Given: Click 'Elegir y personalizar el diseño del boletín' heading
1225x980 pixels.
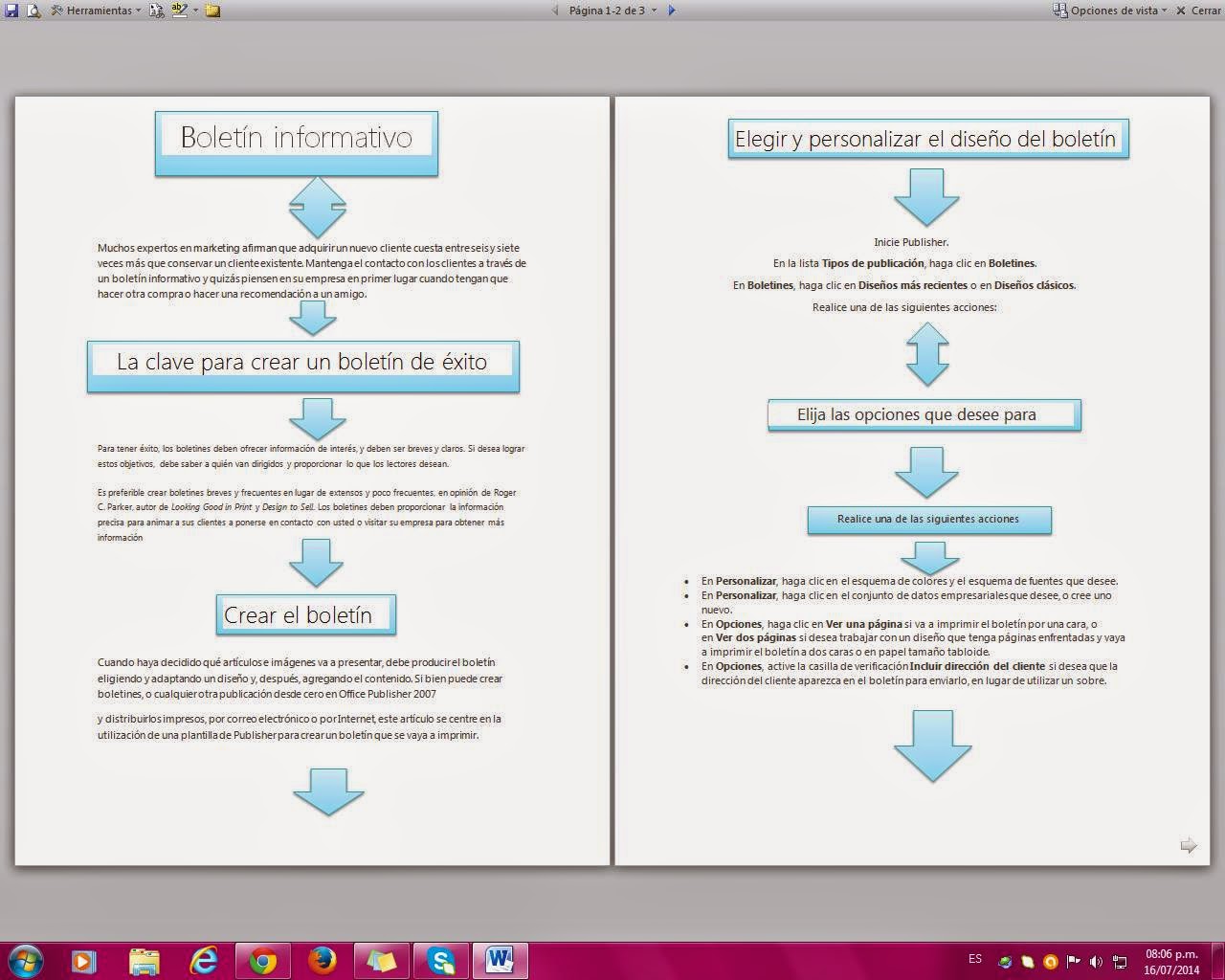Looking at the screenshot, I should tap(927, 139).
